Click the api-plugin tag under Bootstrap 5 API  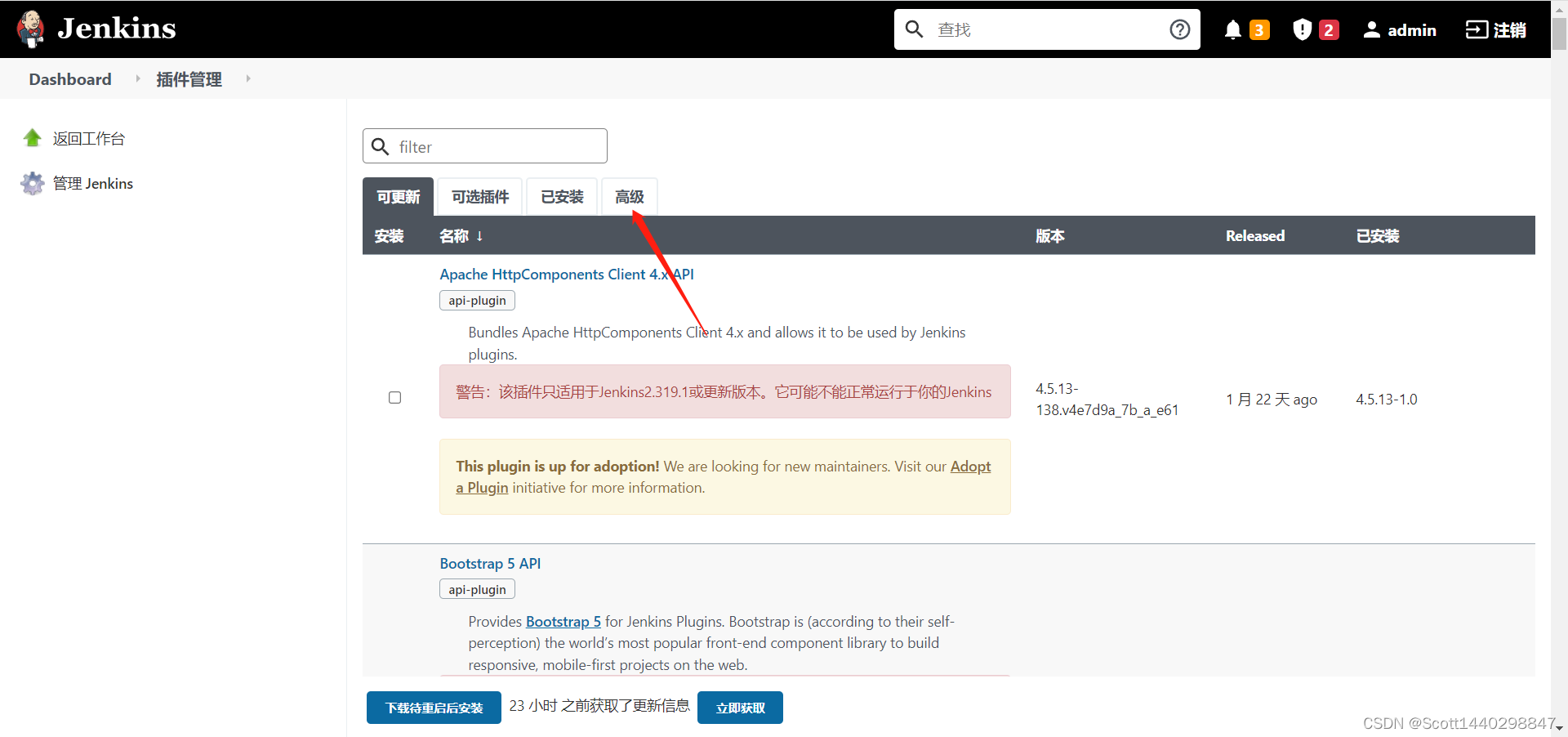(x=477, y=590)
